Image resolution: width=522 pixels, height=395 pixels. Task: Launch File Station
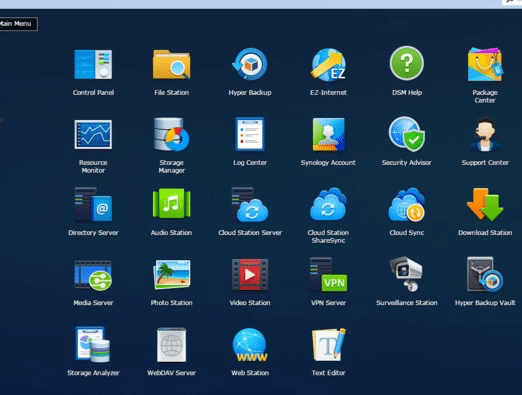(171, 64)
